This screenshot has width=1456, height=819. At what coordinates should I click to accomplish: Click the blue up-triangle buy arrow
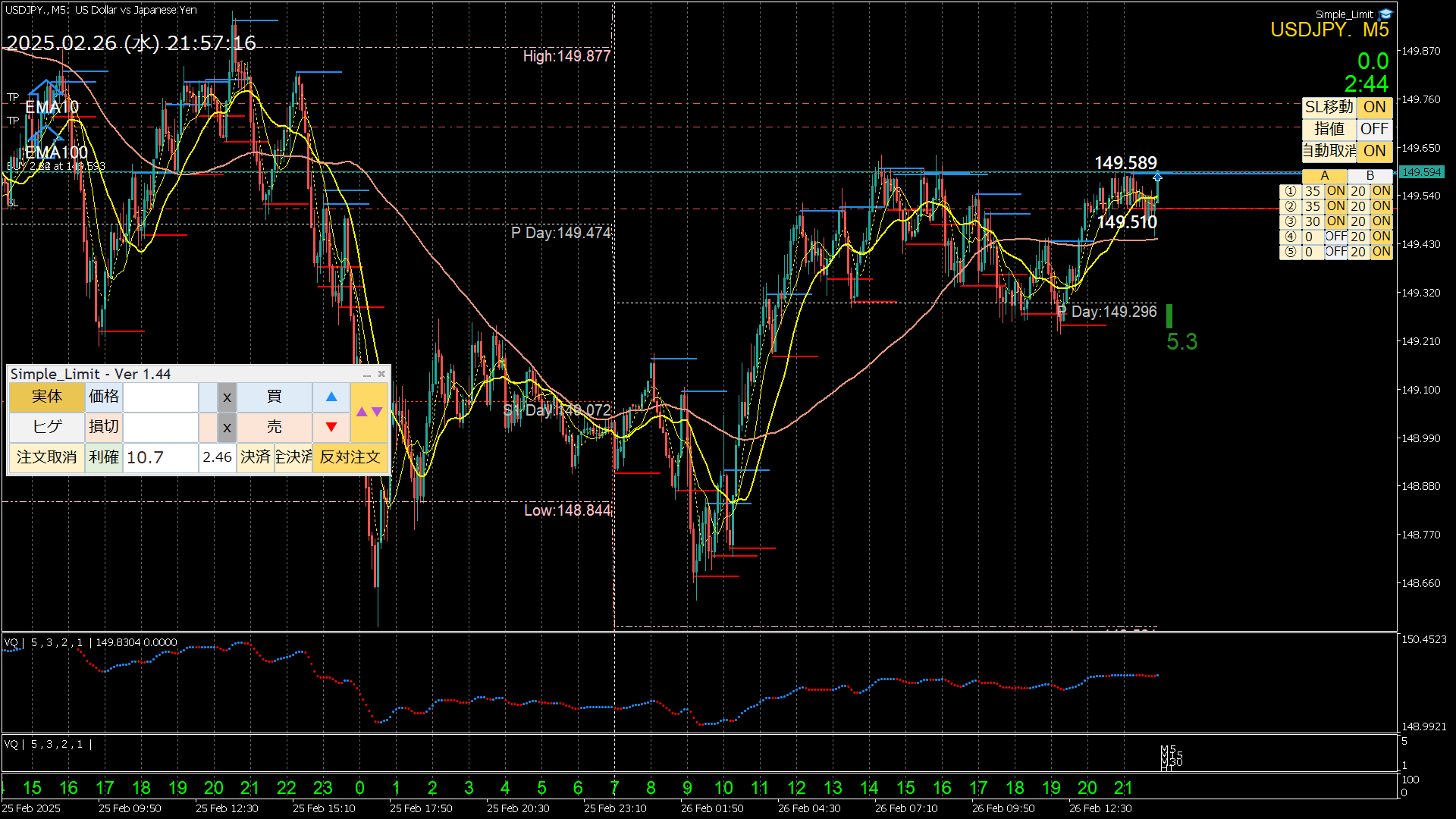[331, 397]
